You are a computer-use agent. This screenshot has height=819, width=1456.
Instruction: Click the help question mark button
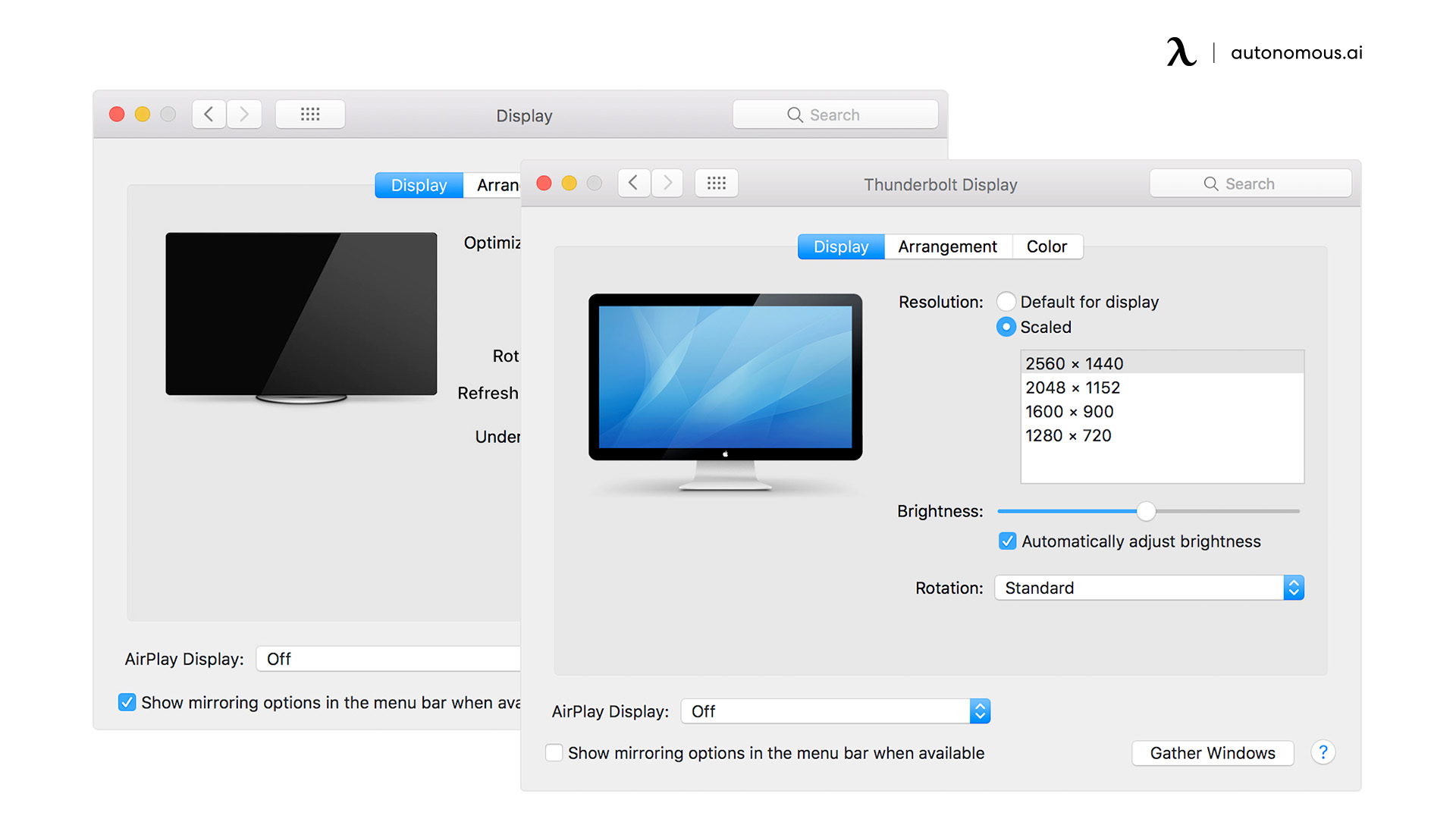pos(1323,752)
